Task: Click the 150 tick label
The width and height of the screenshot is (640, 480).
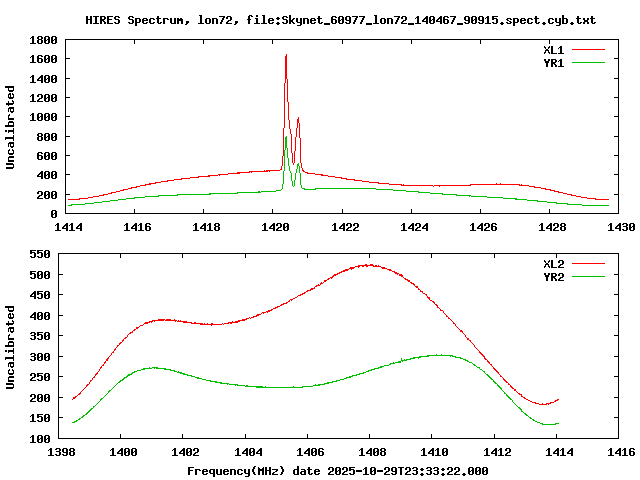Action: (x=40, y=418)
